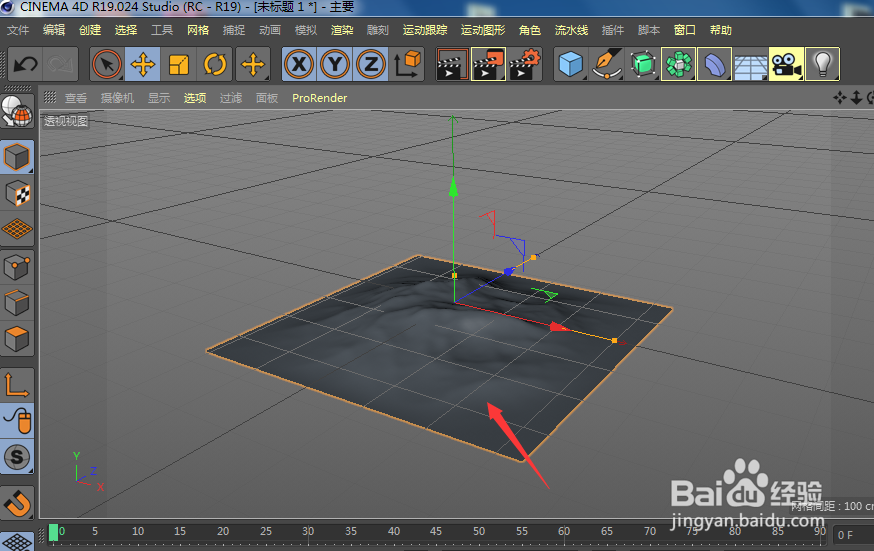Open the 文件 menu
This screenshot has width=874, height=551.
(x=18, y=30)
